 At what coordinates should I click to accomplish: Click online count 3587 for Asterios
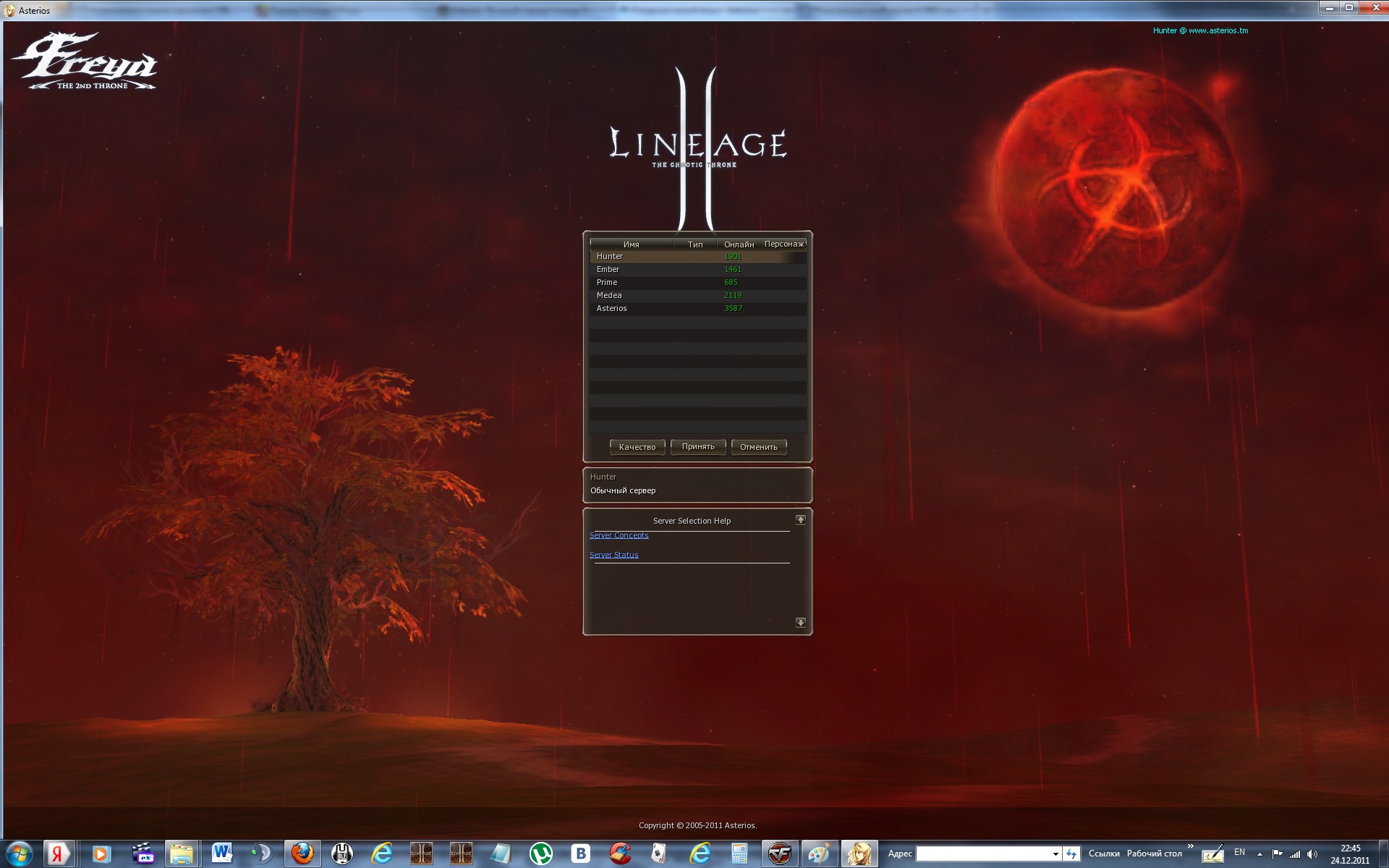click(733, 308)
